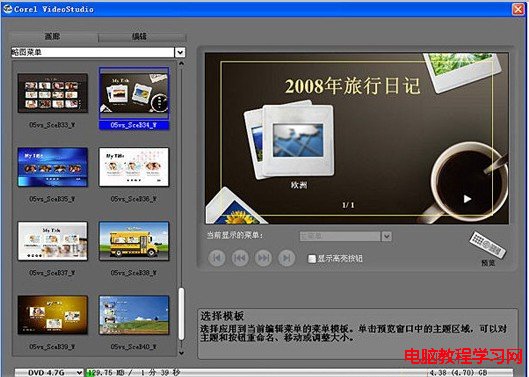Go to the last menu page button
This screenshot has width=529, height=377.
pos(286,258)
